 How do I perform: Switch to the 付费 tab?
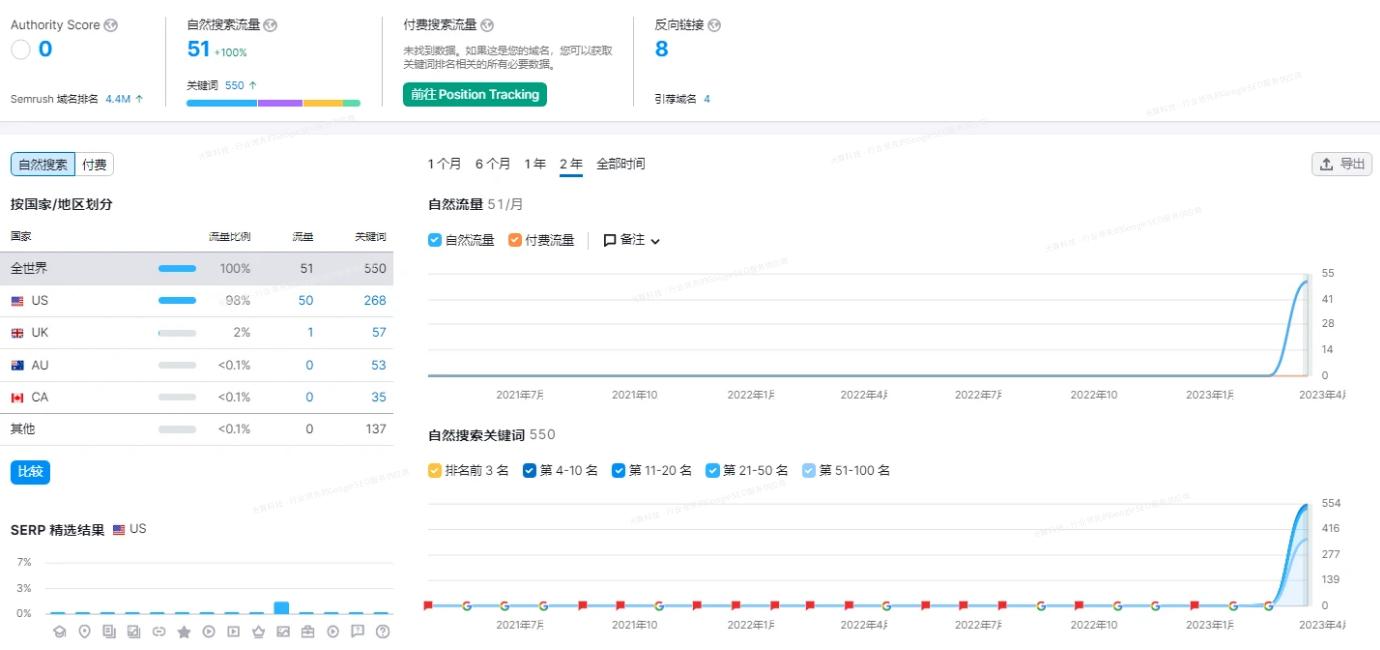94,164
